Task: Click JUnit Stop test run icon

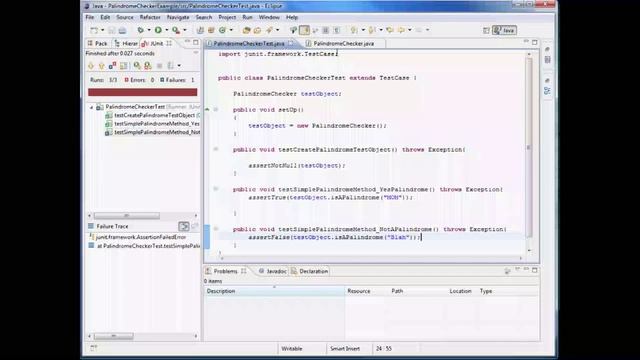Action: point(160,66)
